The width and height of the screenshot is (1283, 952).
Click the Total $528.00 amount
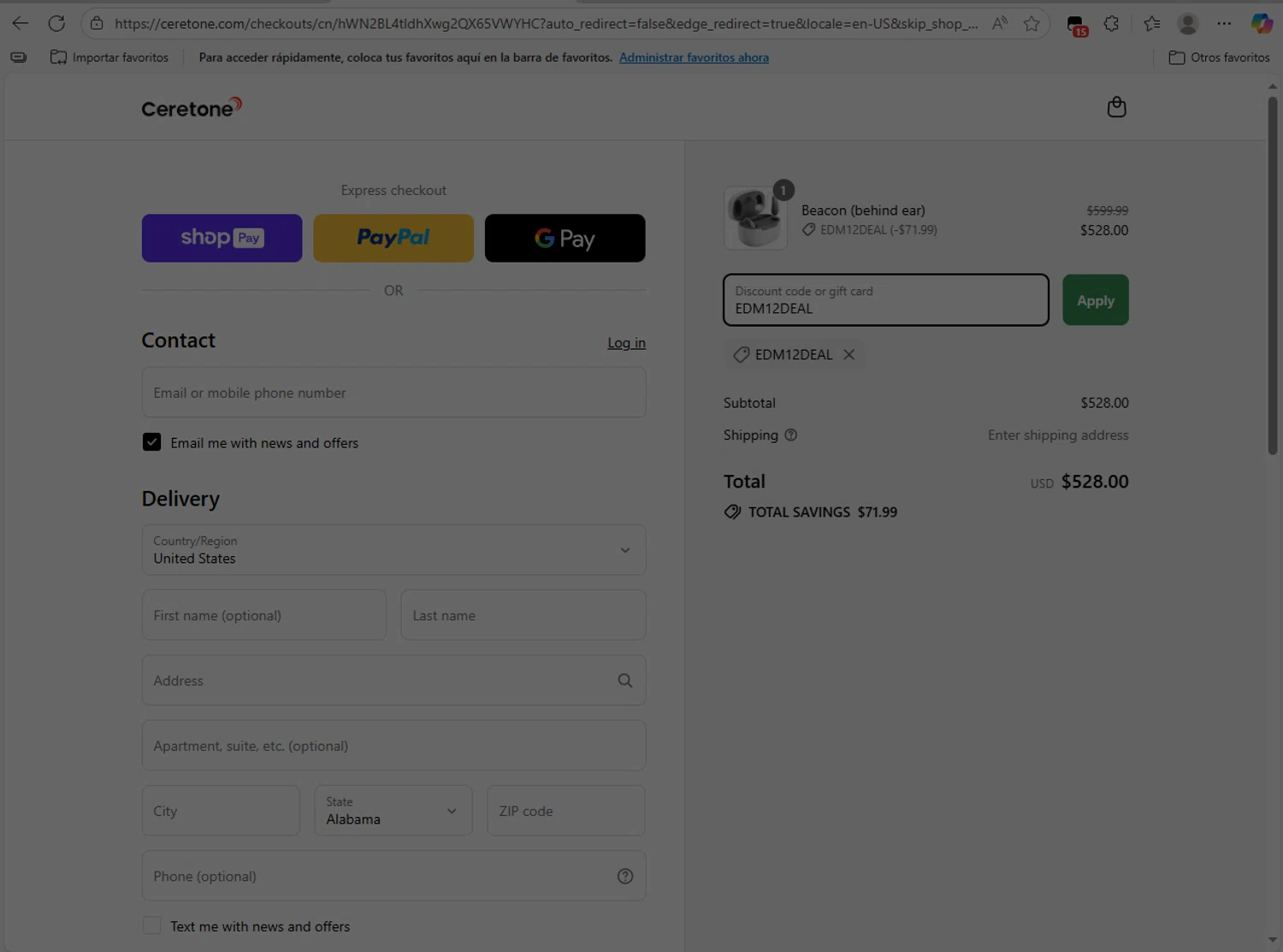point(1095,482)
